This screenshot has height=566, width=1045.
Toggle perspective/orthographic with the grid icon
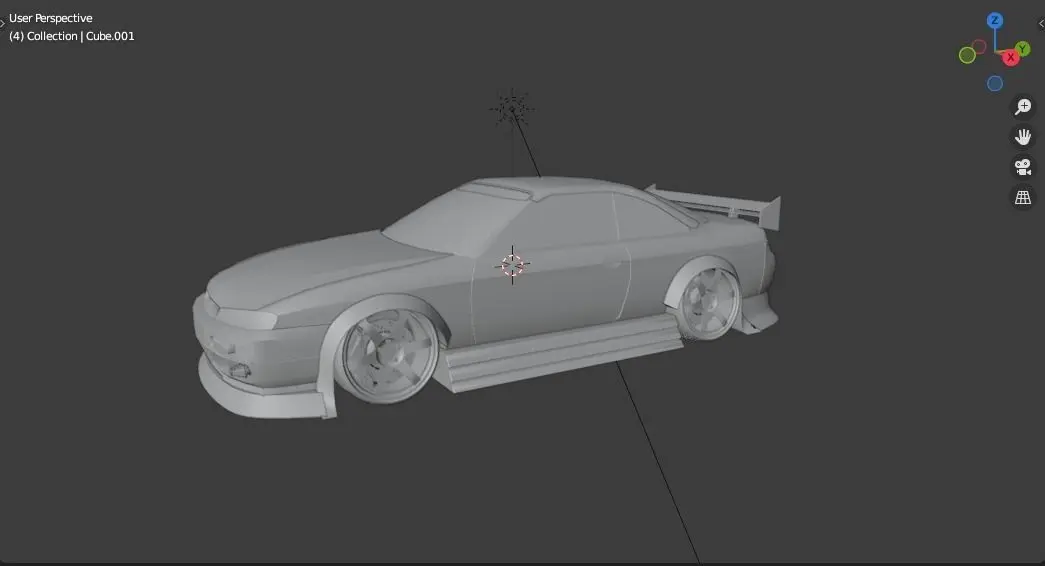pyautogui.click(x=1022, y=197)
